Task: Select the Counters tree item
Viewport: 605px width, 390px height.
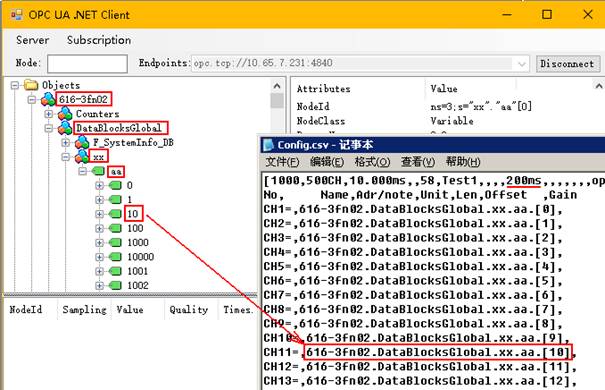Action: tap(97, 114)
